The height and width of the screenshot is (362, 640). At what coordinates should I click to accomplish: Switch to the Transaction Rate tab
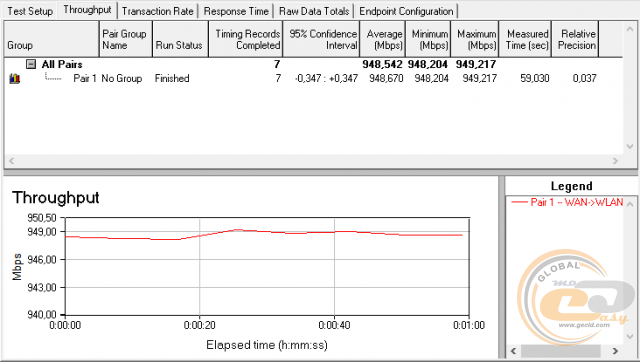(x=158, y=11)
